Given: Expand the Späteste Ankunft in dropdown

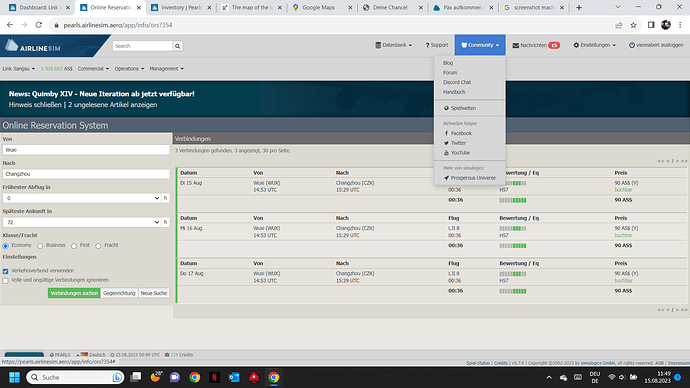Looking at the screenshot, I should 82,223.
